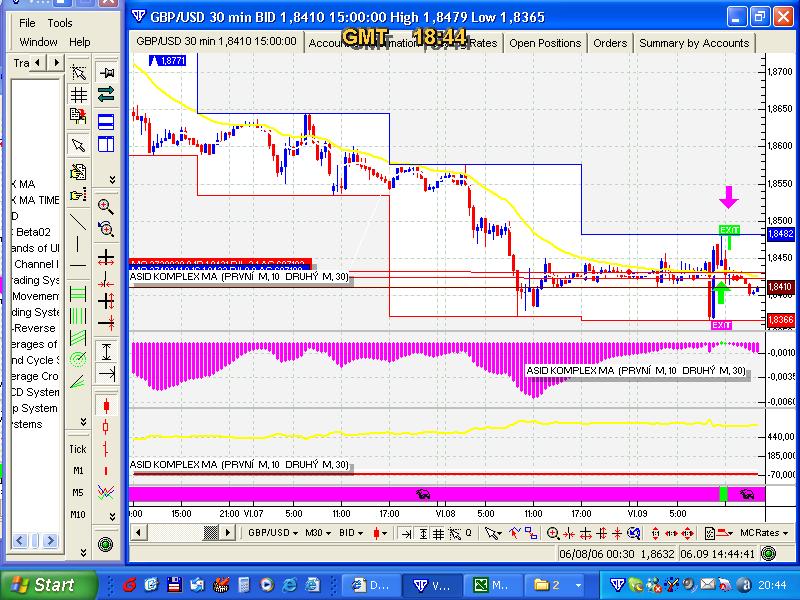This screenshot has width=800, height=600.
Task: Select the vertical line drawing tool
Action: 78,243
